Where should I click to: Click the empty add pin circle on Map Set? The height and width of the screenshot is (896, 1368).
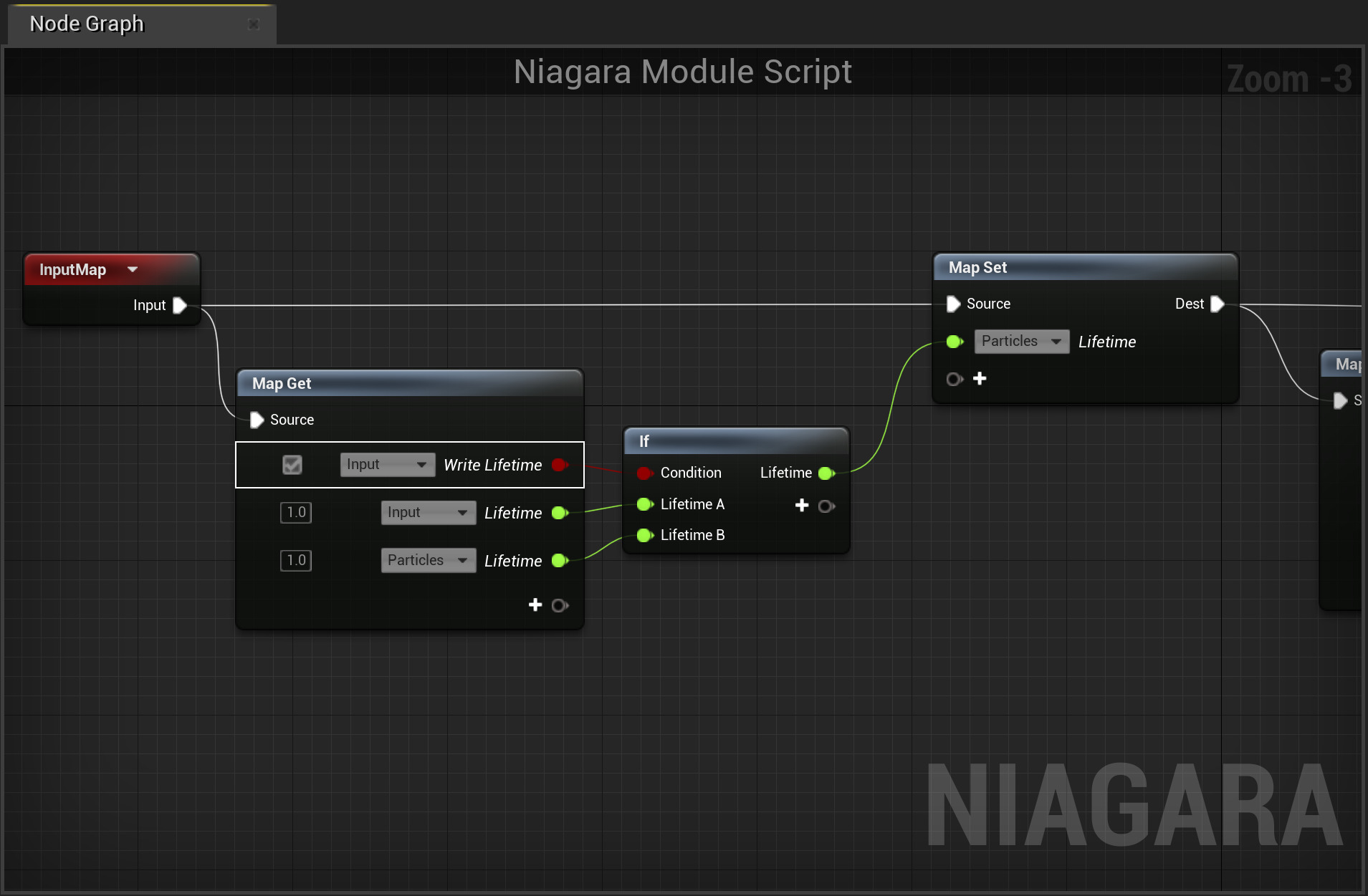point(955,379)
